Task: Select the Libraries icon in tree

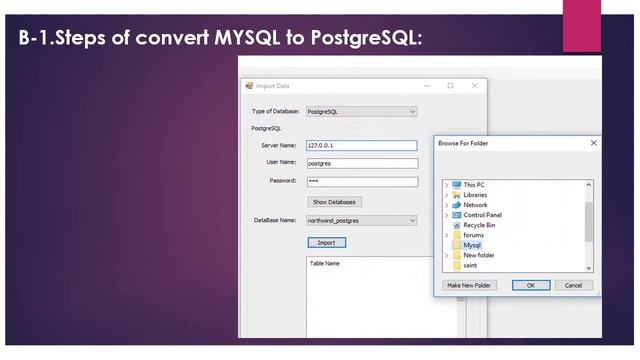Action: pyautogui.click(x=457, y=195)
